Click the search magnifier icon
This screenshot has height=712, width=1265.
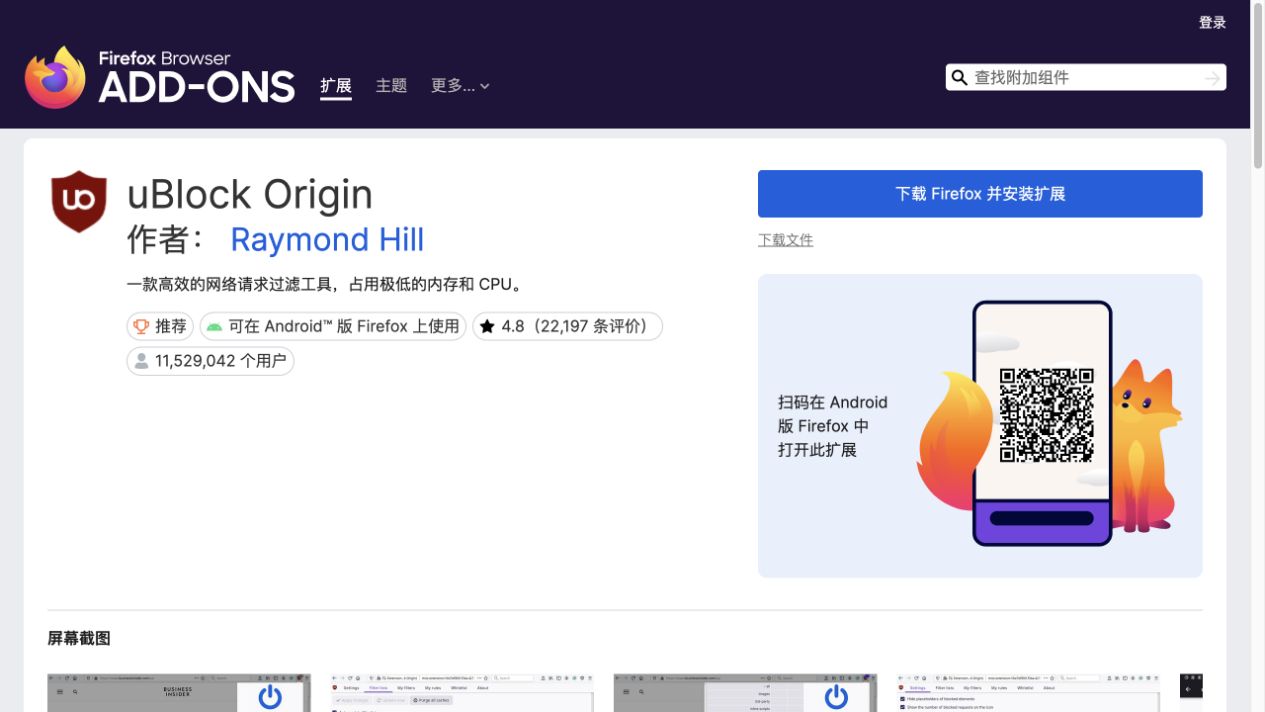(959, 78)
